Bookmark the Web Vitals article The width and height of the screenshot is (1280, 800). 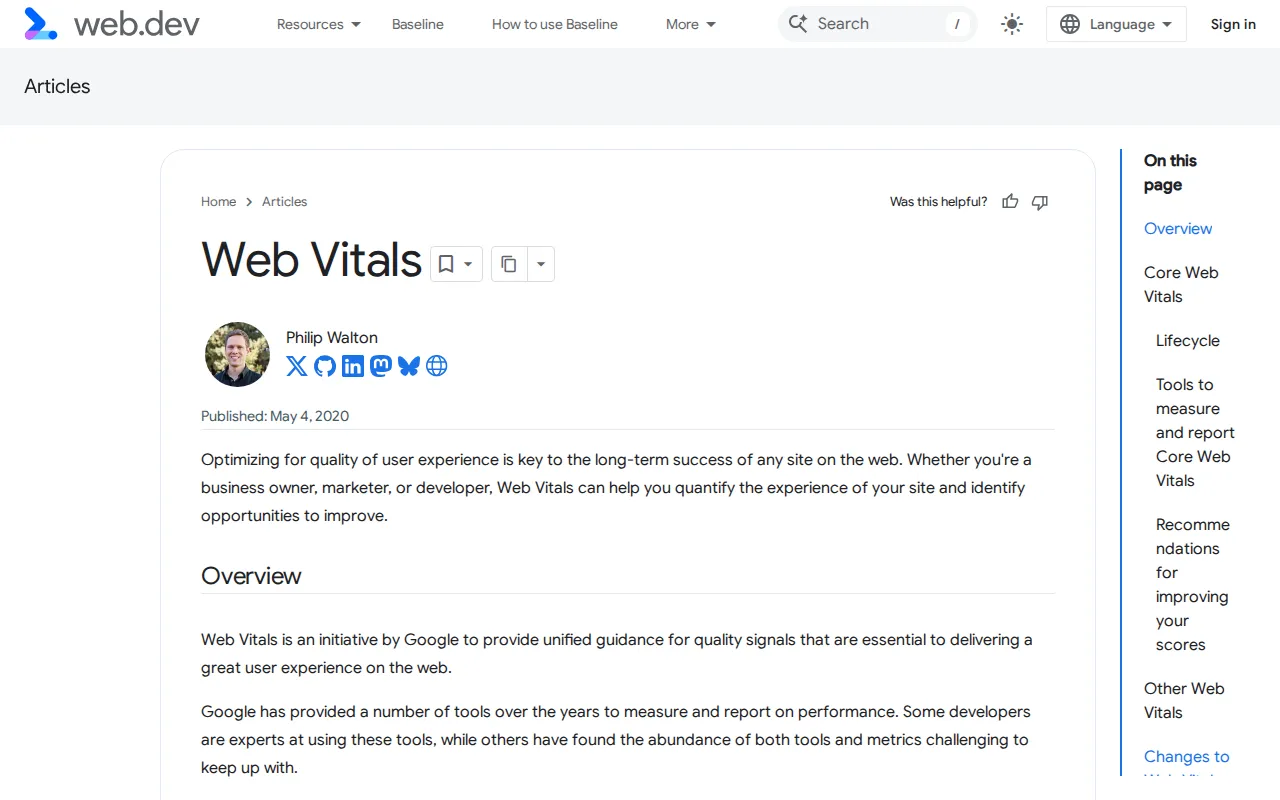coord(447,263)
